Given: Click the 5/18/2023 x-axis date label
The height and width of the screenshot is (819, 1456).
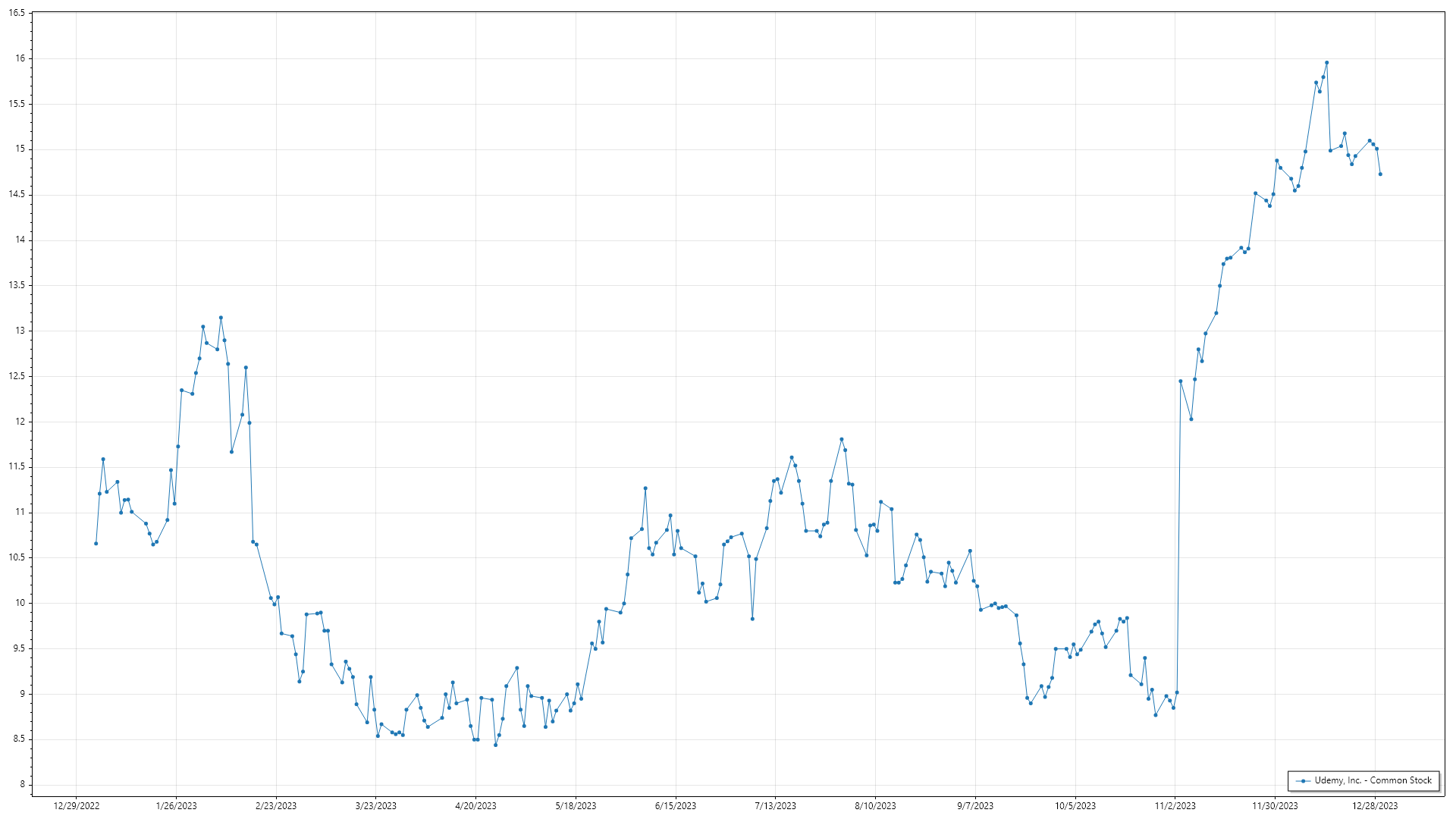Looking at the screenshot, I should point(576,806).
